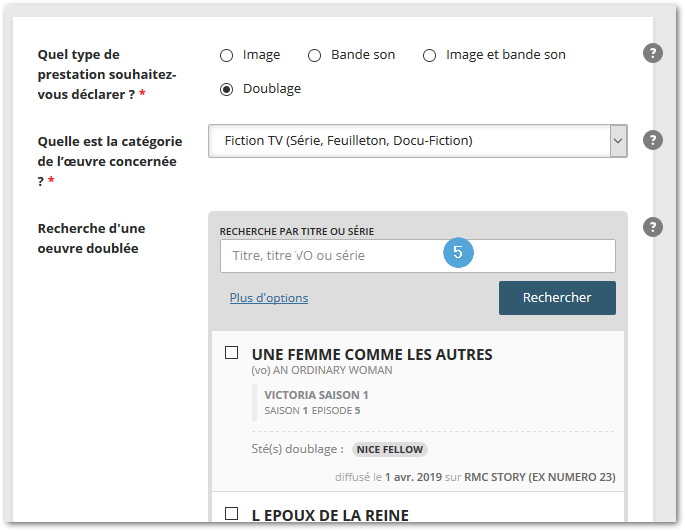
Task: Click the NICE FELLOW dubbing company tag
Action: (x=390, y=449)
